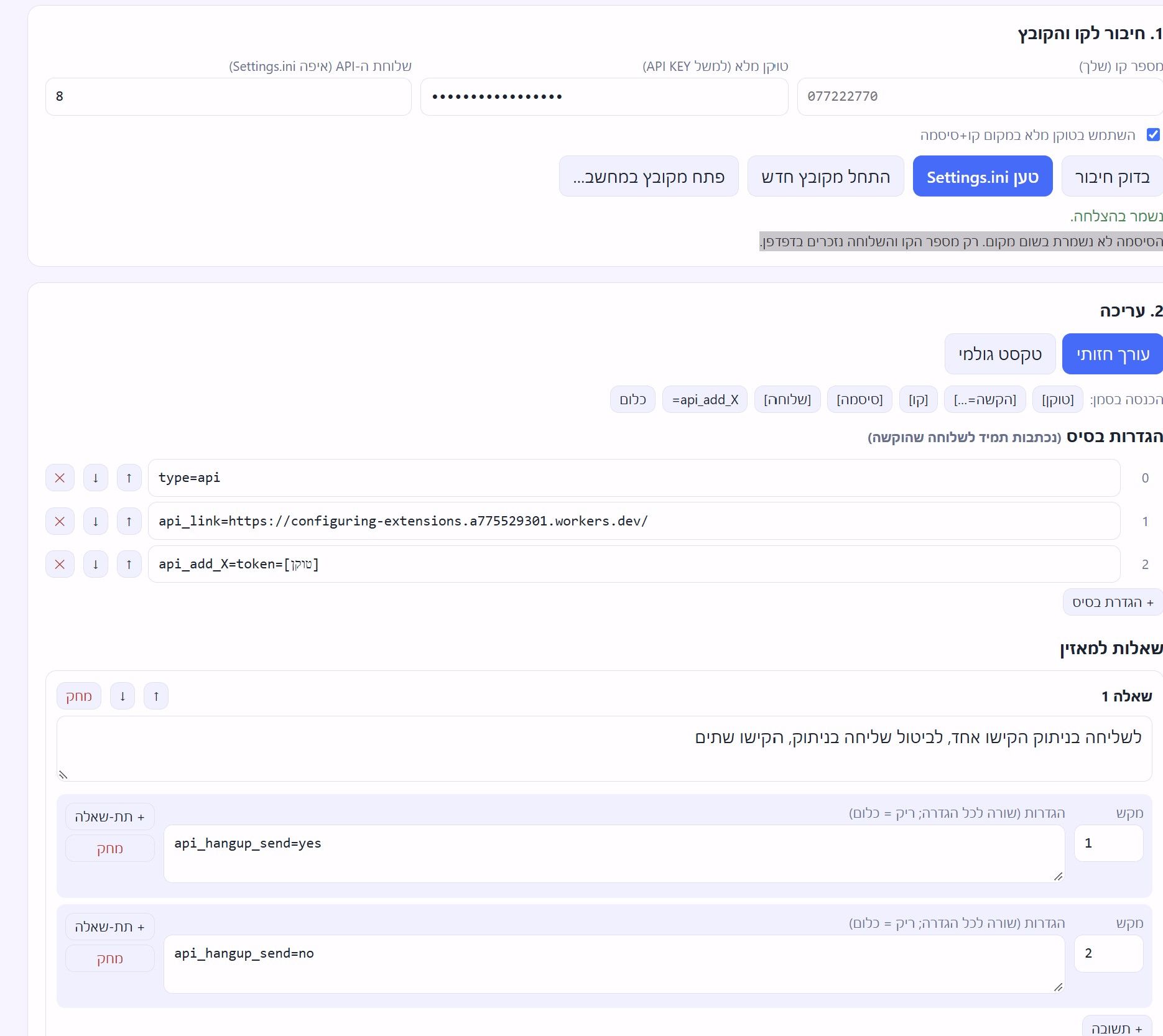The height and width of the screenshot is (1036, 1163).
Task: Move api_add_X=token row up
Action: coord(129,564)
